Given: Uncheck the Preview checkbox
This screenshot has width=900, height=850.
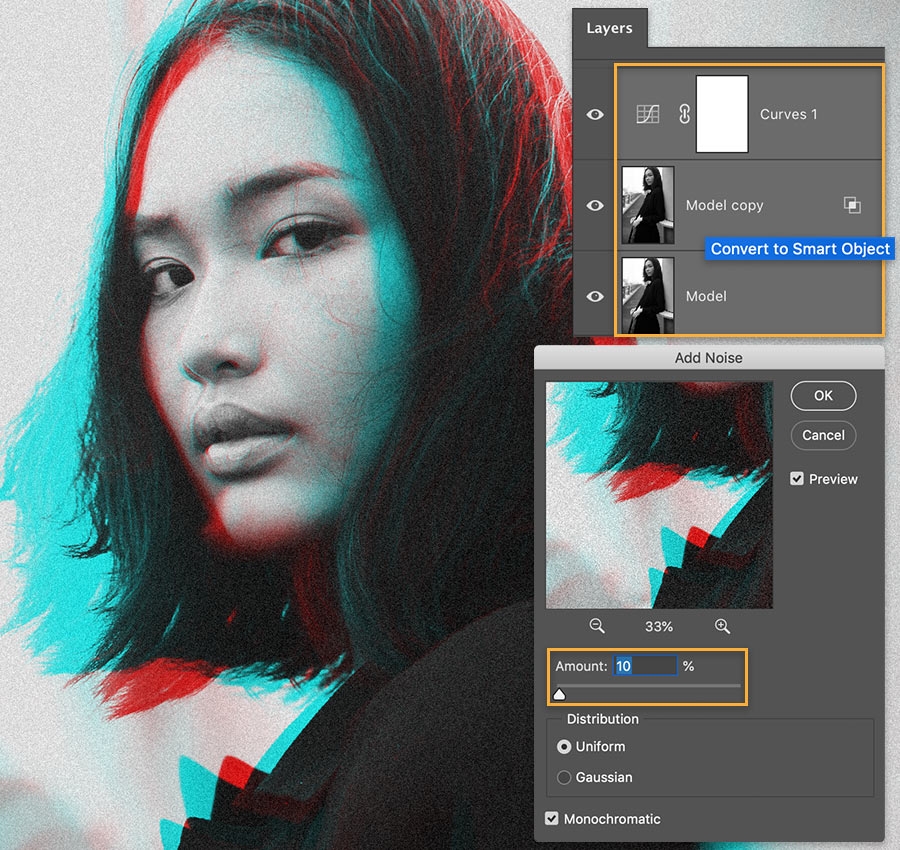Looking at the screenshot, I should pos(797,479).
